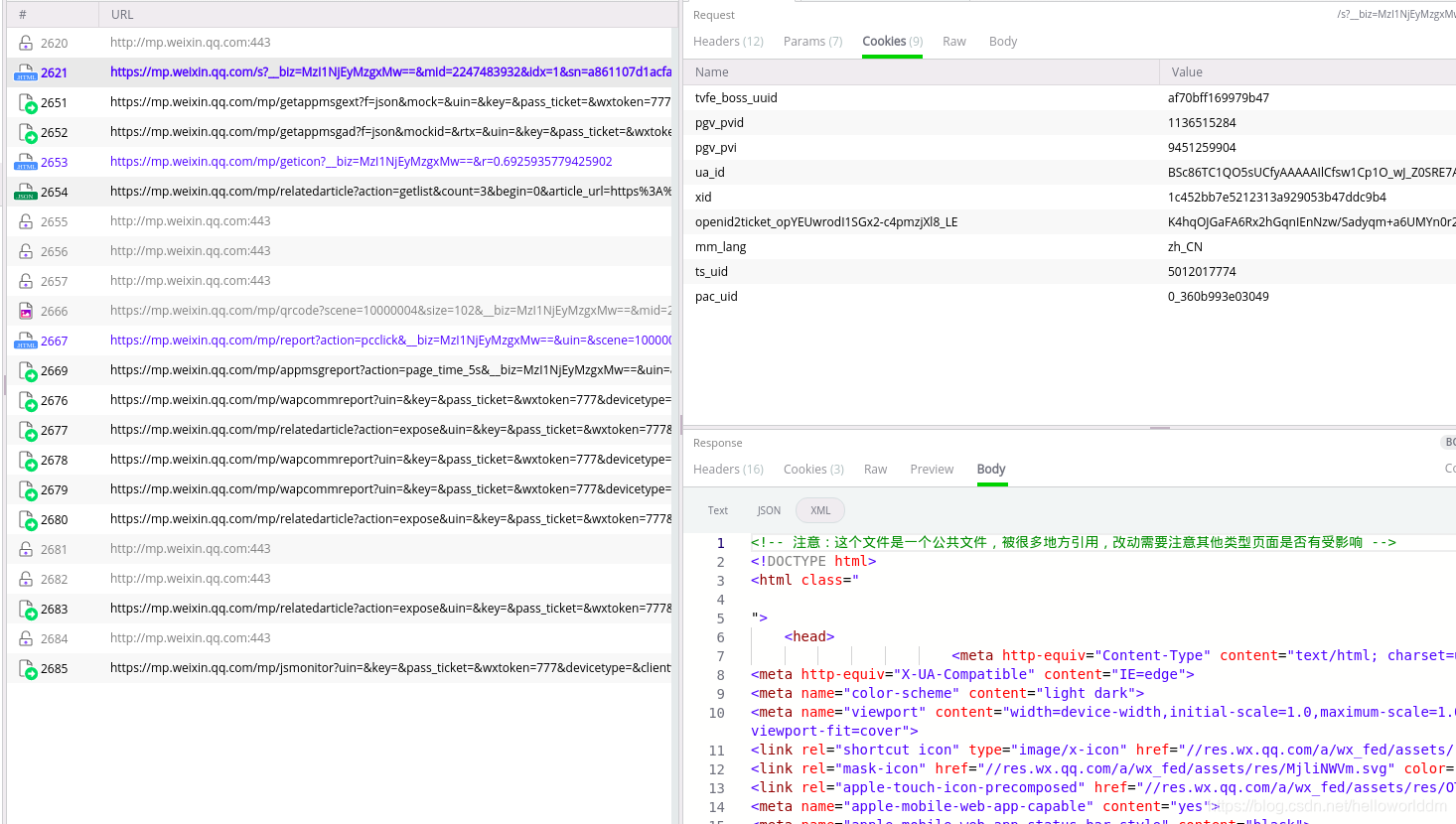Image resolution: width=1456 pixels, height=824 pixels.
Task: Click the document icon of request 2680
Action: (28, 519)
